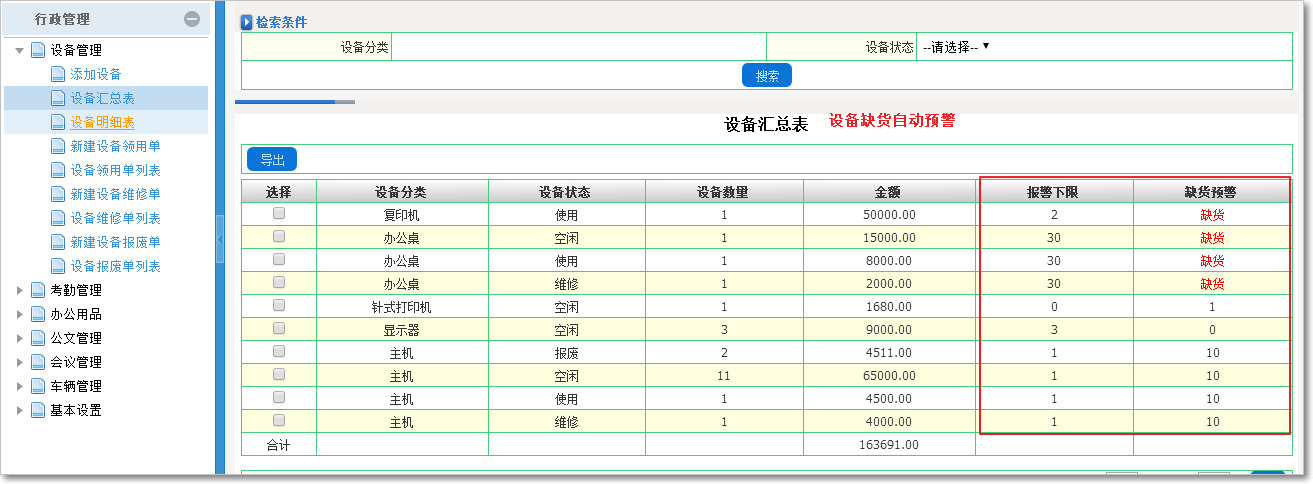Click the folder icon beside 公文管理
Screen dimensions: 1313x484
[x=38, y=338]
